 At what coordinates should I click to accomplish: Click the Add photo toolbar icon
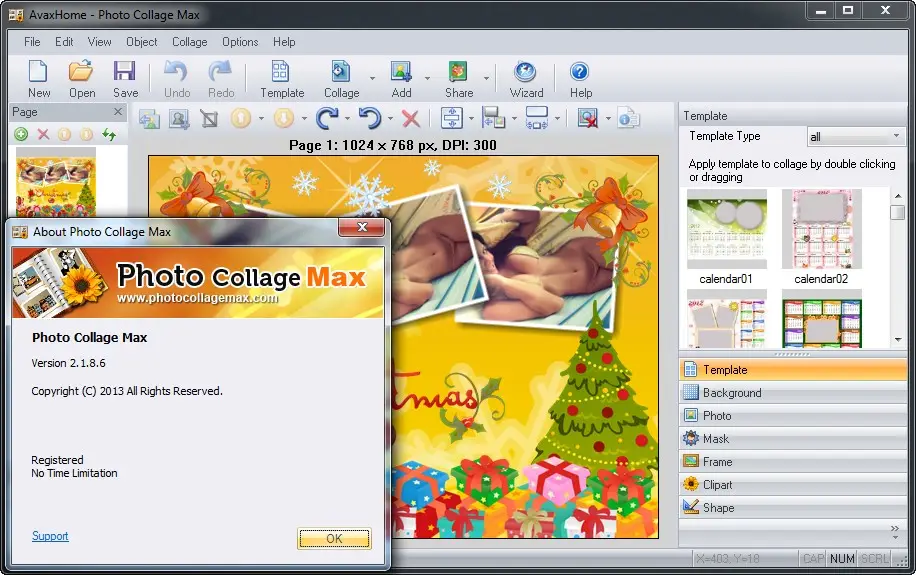tap(401, 79)
